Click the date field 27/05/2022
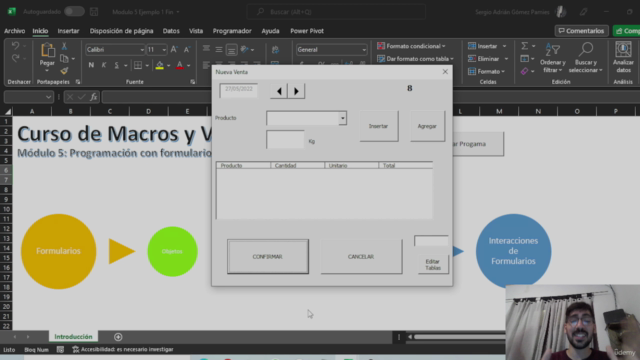 (239, 90)
